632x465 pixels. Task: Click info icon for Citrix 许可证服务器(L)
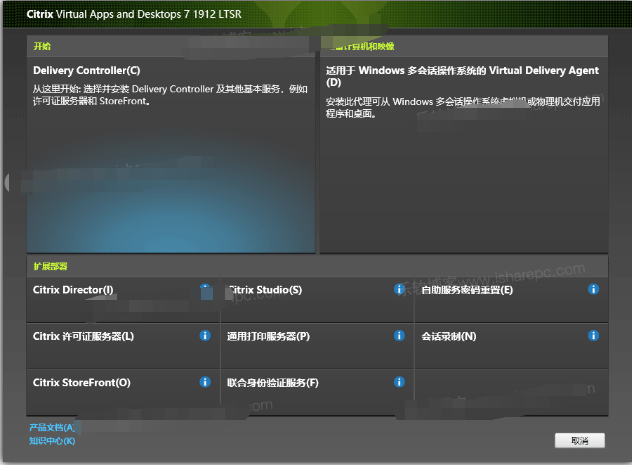point(205,335)
